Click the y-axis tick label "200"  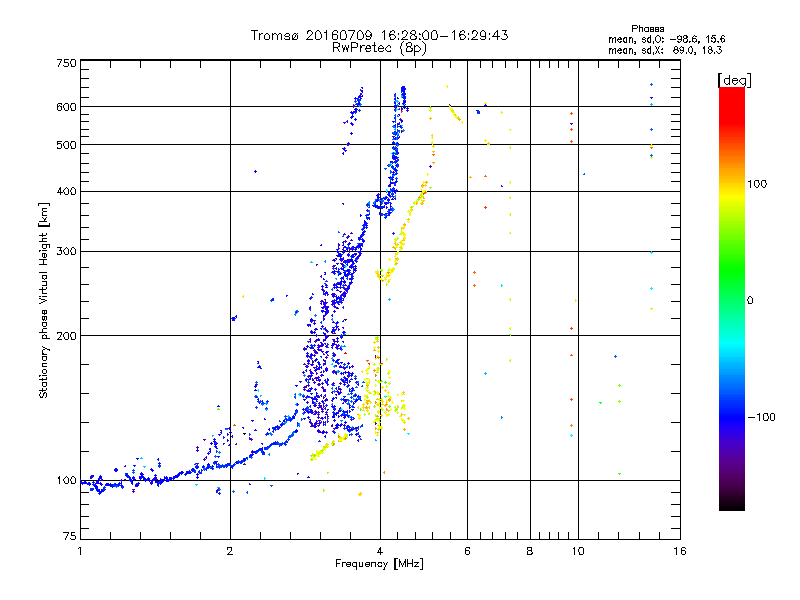(66, 336)
